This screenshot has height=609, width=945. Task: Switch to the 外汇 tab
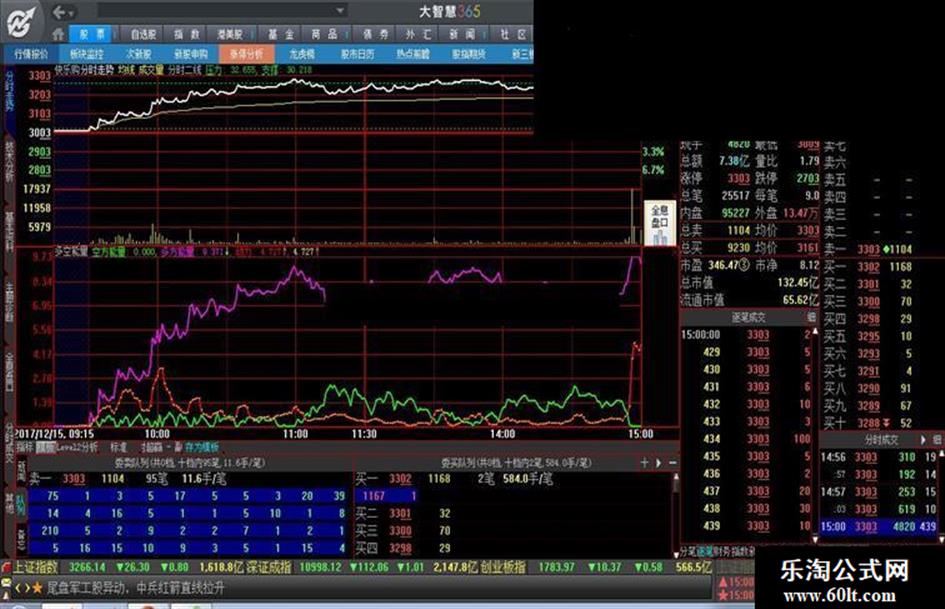pos(419,34)
